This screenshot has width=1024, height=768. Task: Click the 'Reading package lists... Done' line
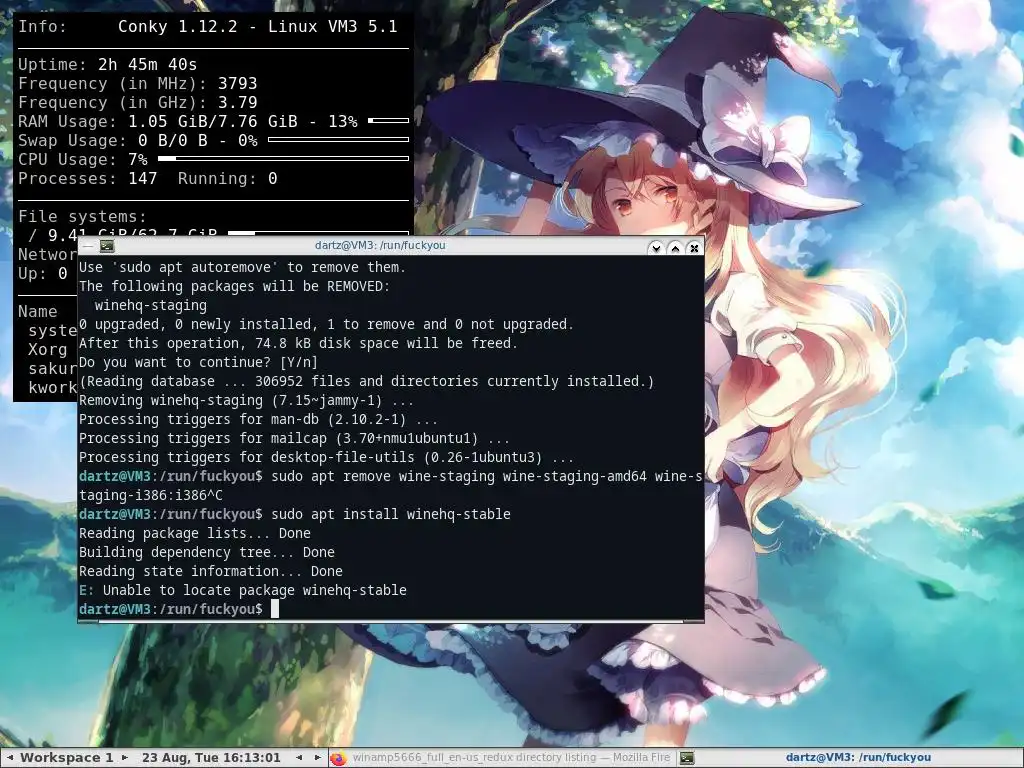(x=195, y=533)
